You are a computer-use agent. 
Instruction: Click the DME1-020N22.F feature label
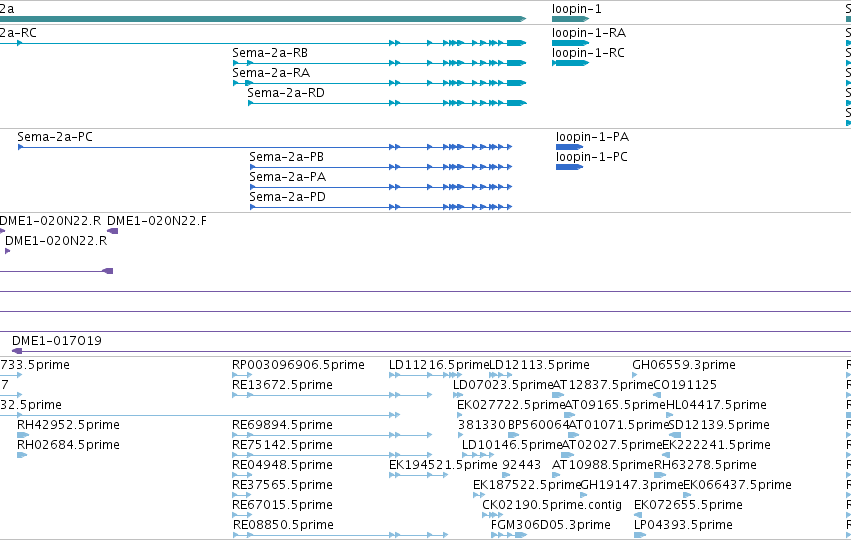click(157, 221)
